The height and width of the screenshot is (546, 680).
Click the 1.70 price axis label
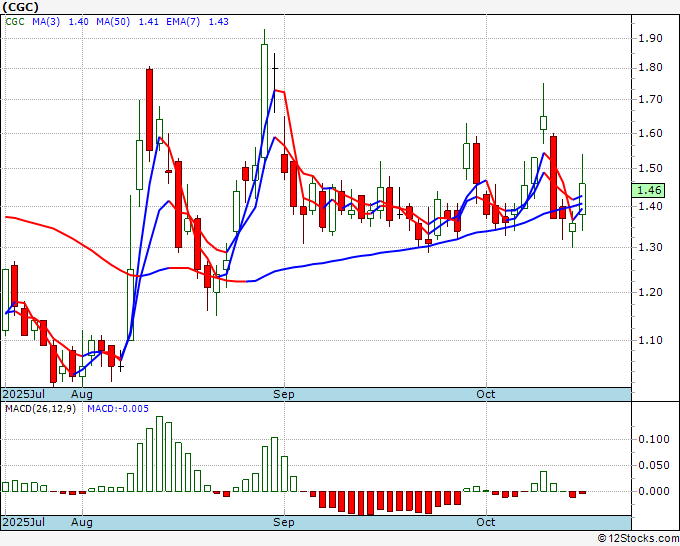[x=651, y=99]
